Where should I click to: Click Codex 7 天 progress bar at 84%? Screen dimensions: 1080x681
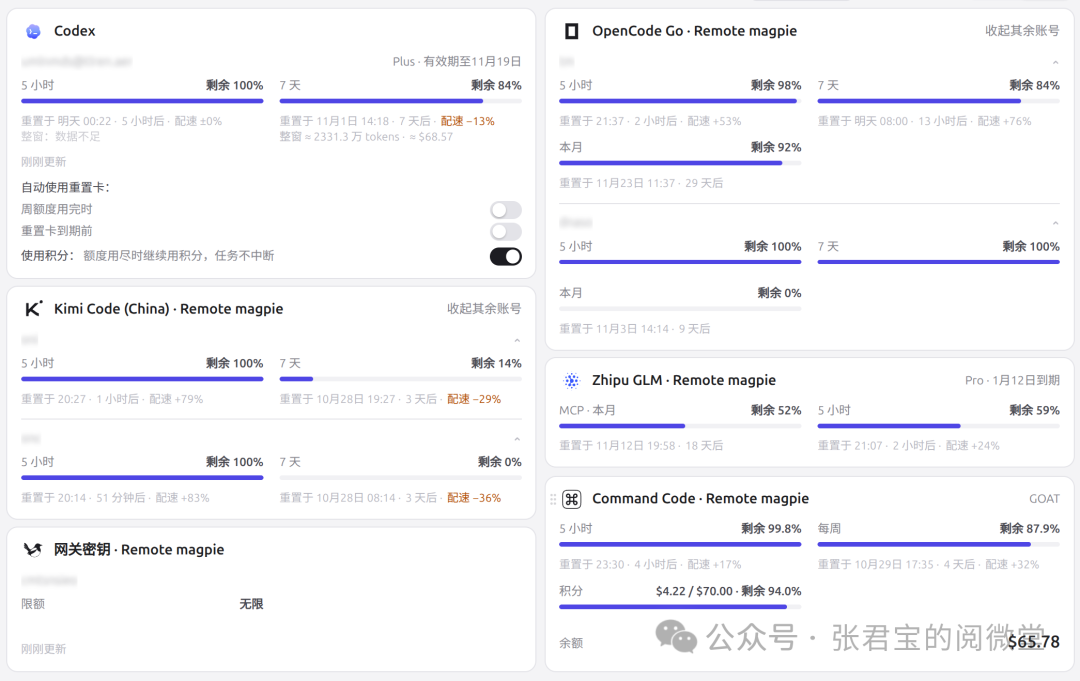point(400,101)
